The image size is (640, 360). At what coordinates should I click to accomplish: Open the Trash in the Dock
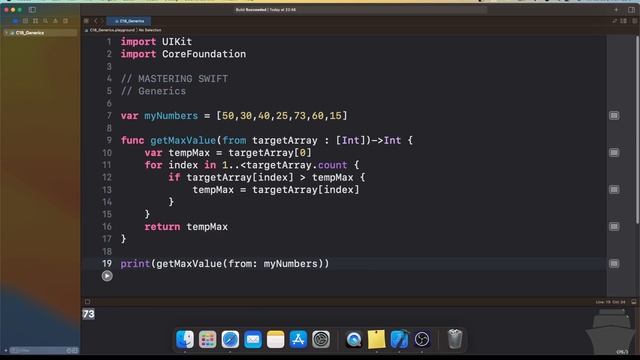click(x=455, y=339)
